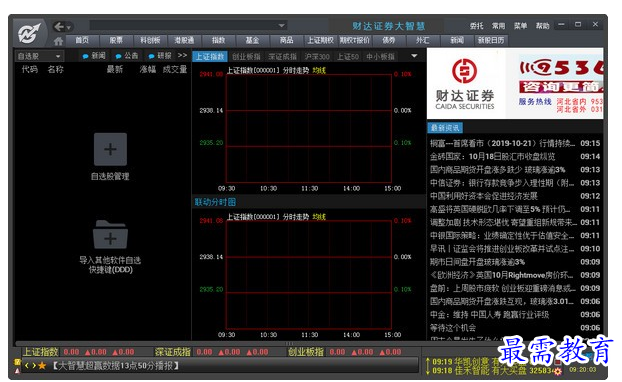Open the 股票 tab
This screenshot has height=382, width=622.
point(116,40)
